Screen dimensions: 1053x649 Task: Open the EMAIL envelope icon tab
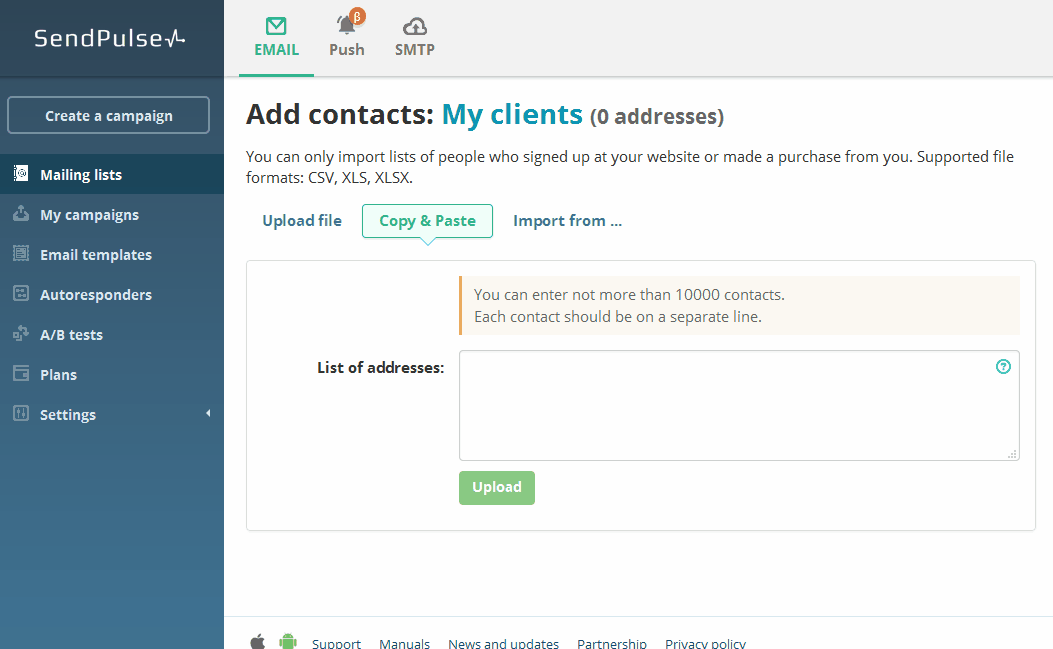[276, 27]
